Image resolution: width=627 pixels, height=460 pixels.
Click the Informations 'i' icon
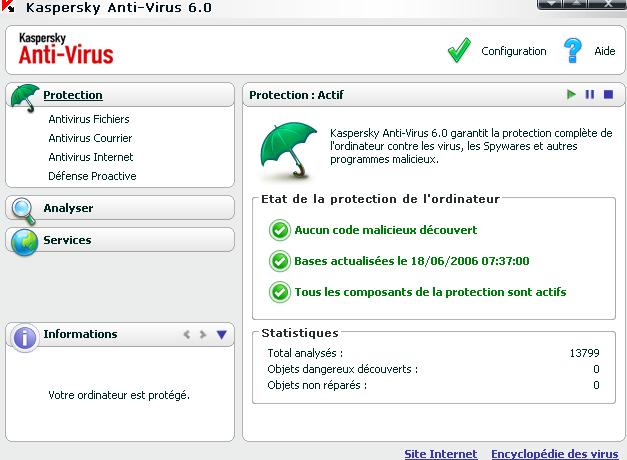coord(25,337)
